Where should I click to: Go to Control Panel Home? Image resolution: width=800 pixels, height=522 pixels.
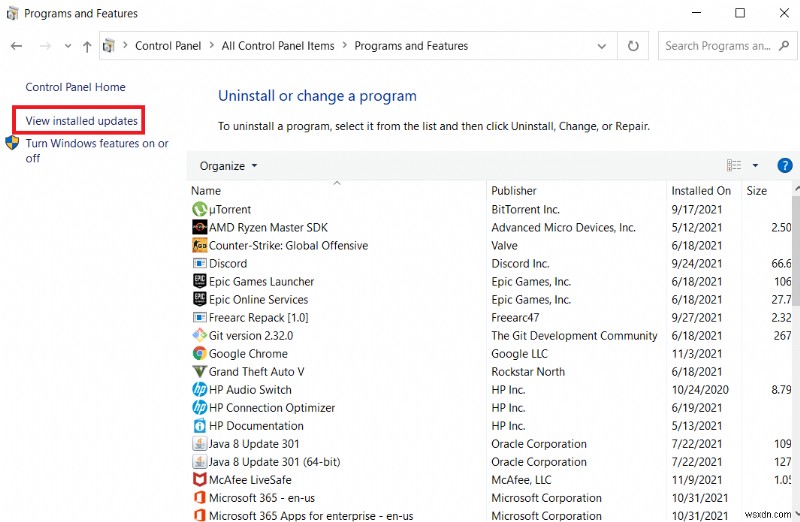75,87
